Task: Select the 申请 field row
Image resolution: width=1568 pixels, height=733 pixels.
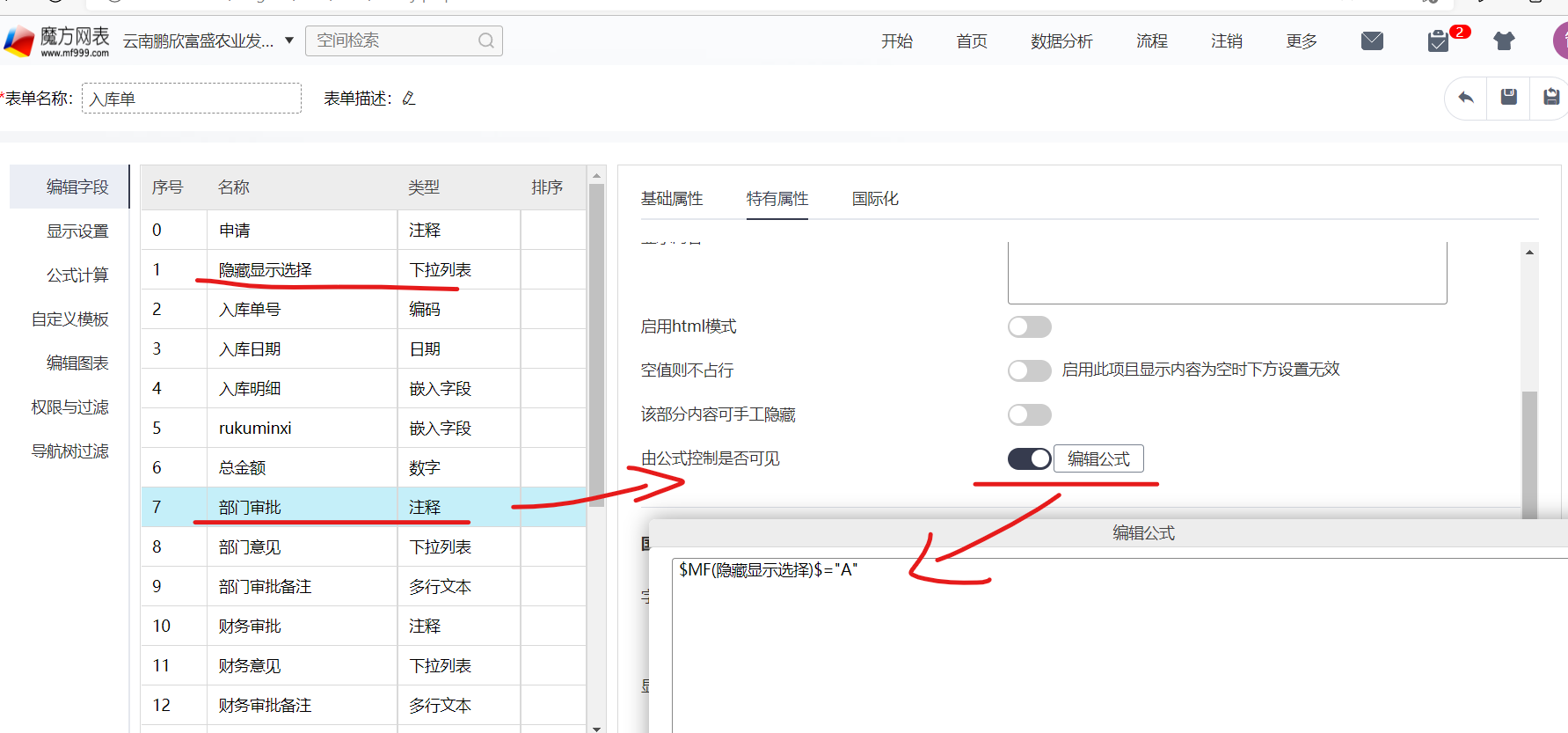Action: point(363,230)
